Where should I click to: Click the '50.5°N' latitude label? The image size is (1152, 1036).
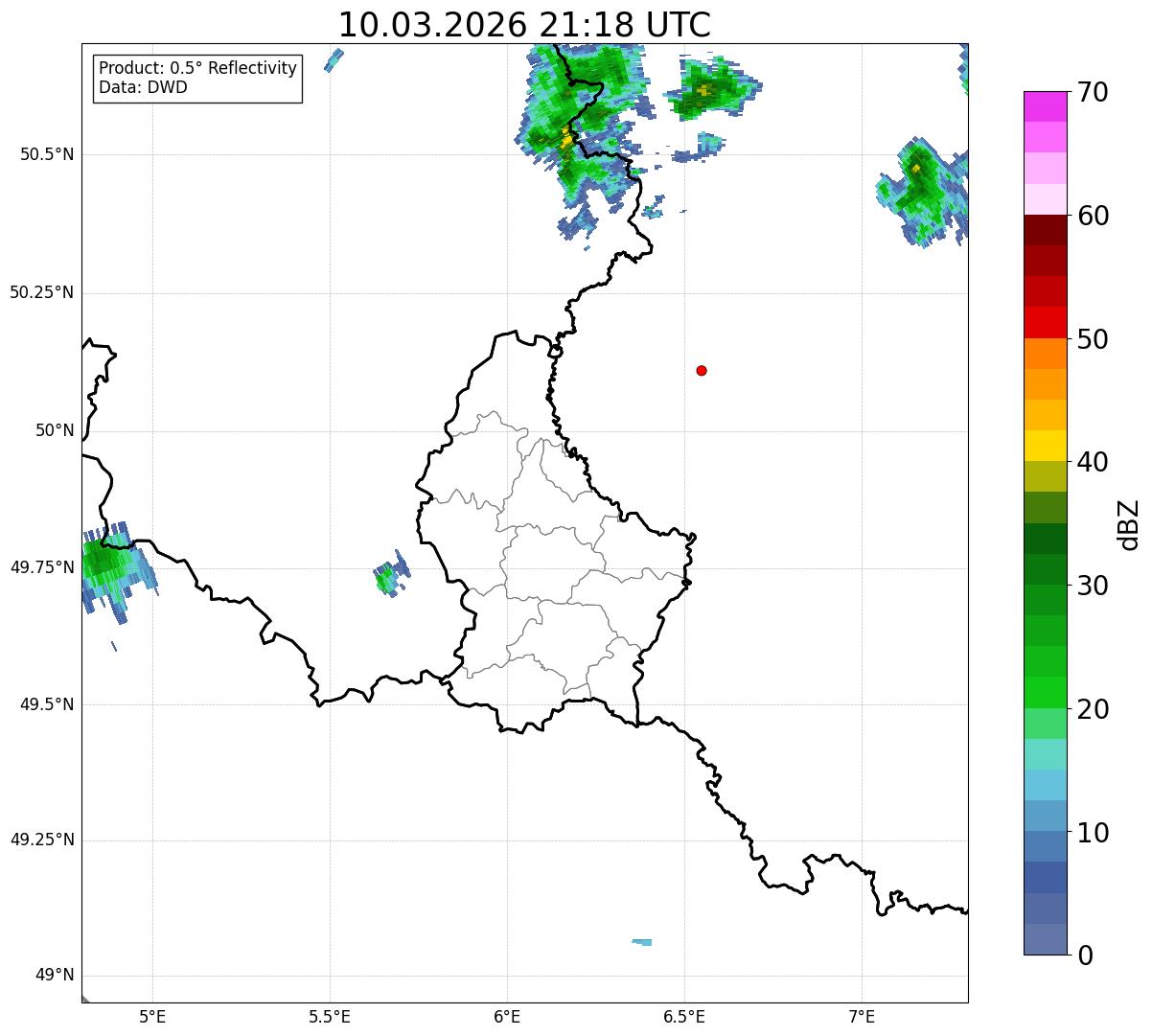coord(47,154)
